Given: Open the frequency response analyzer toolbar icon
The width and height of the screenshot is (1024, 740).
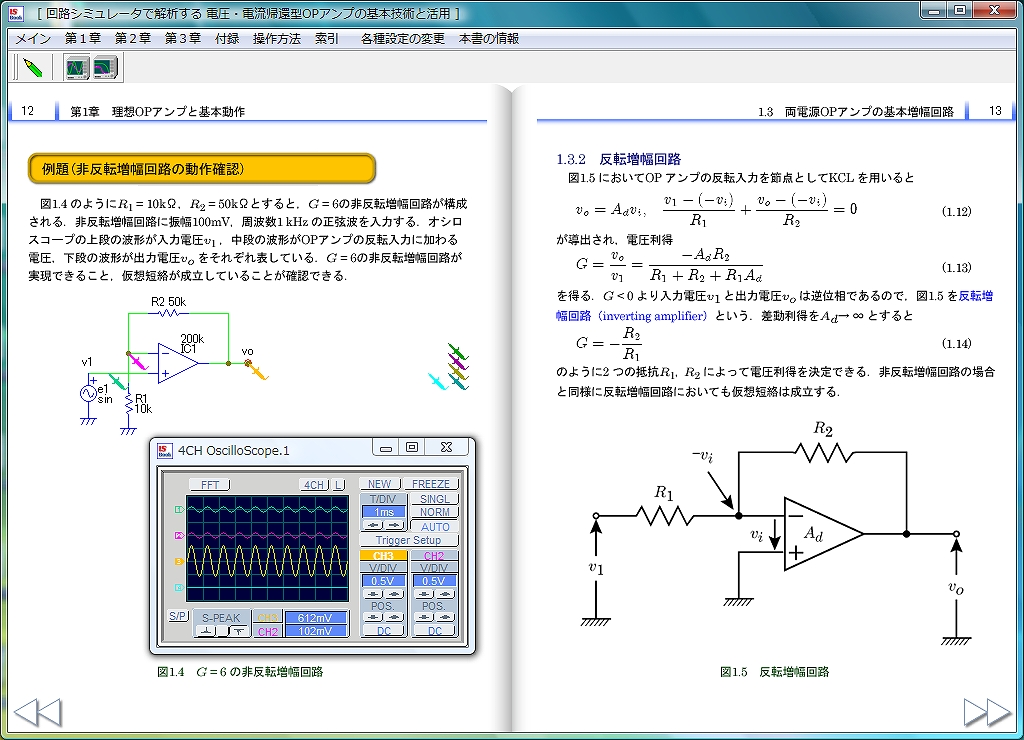Looking at the screenshot, I should click(x=104, y=67).
